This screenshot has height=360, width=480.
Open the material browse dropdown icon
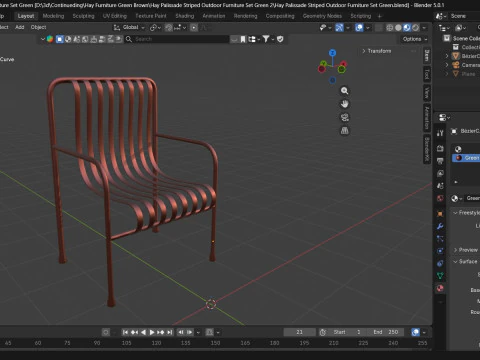(456, 199)
